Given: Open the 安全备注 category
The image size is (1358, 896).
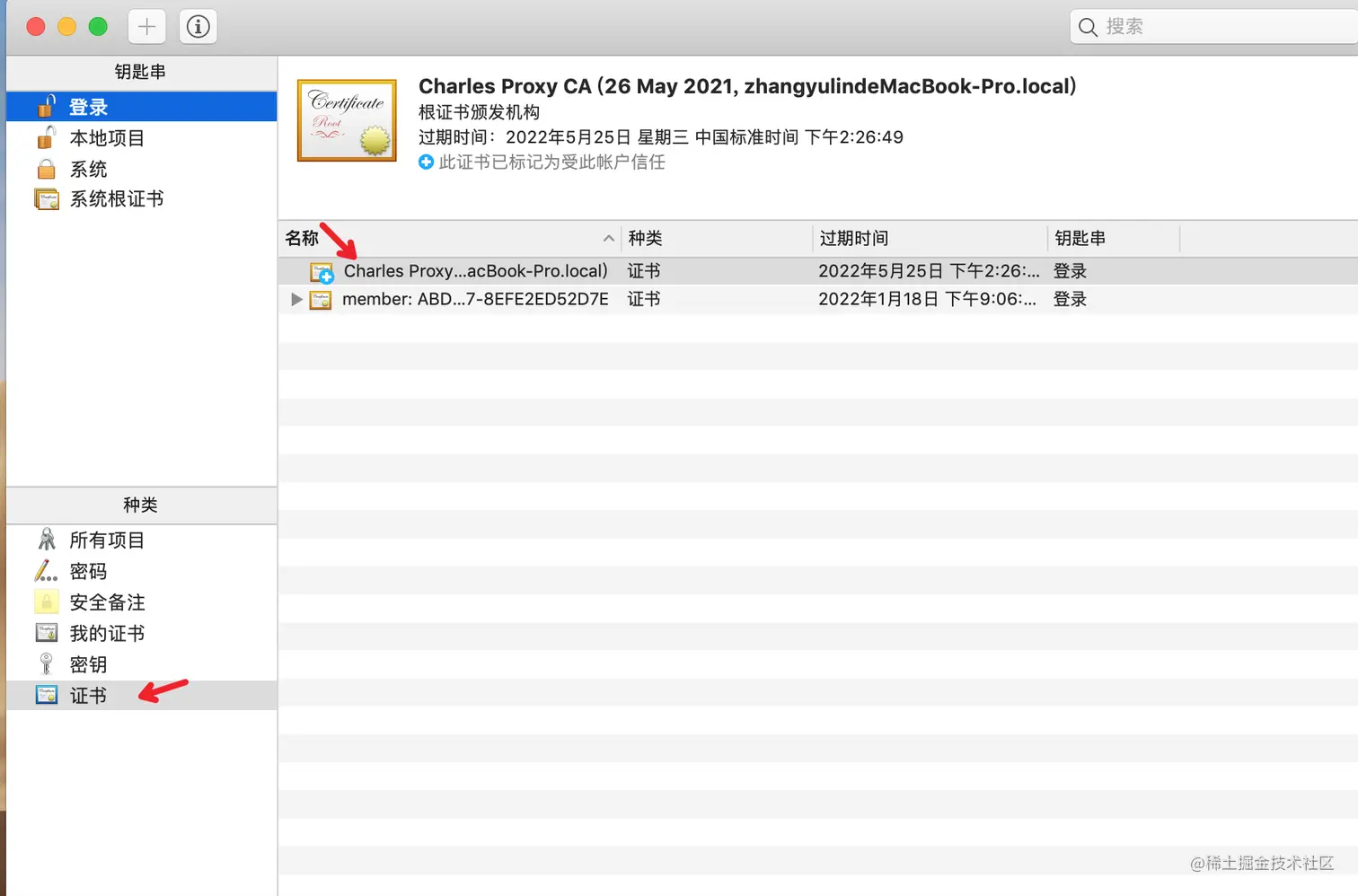Looking at the screenshot, I should coord(142,602).
